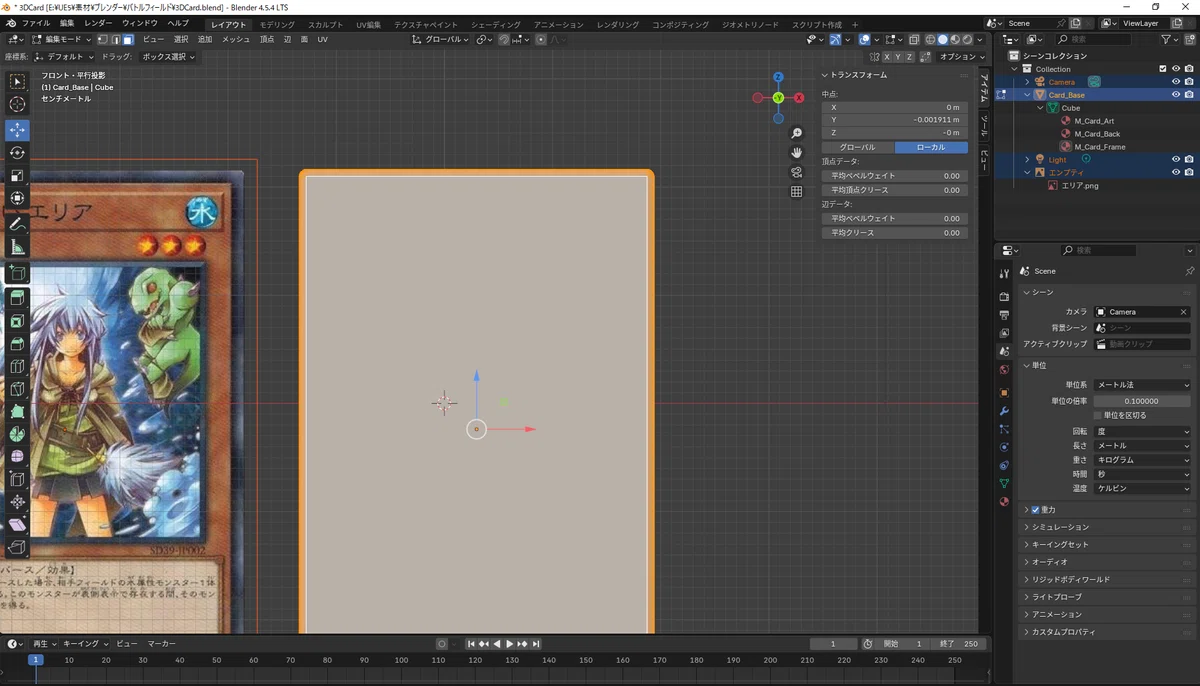Play the animation forward
The image size is (1200, 686).
pos(510,644)
